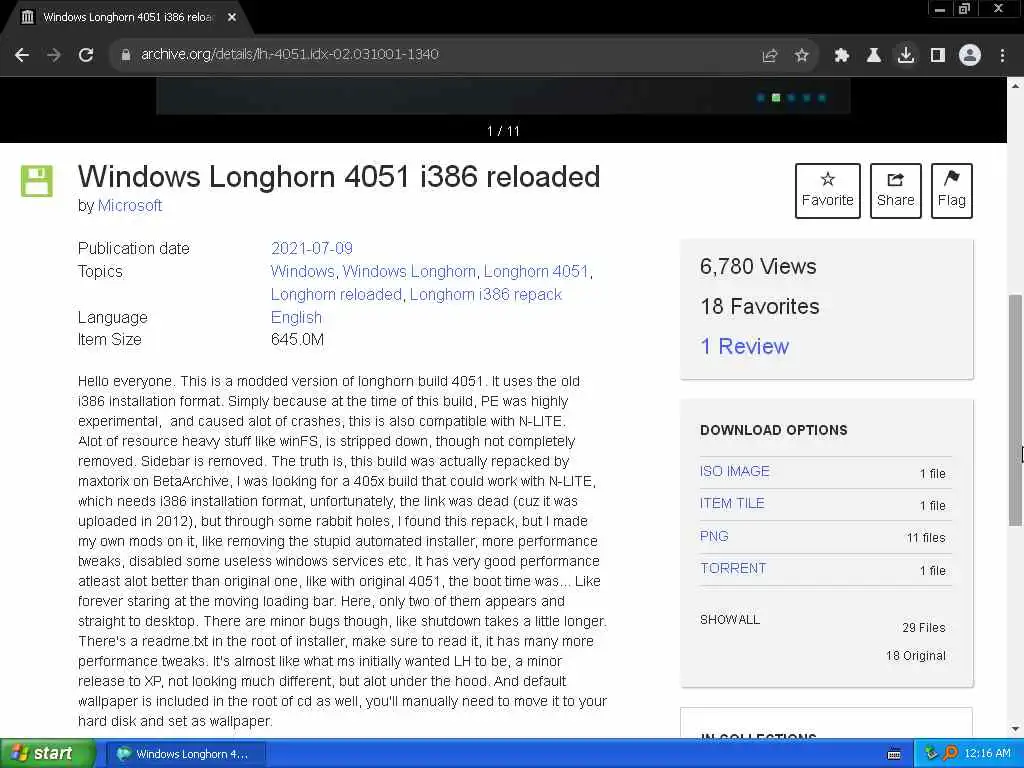The width and height of the screenshot is (1024, 768).
Task: Click the search magnifier tray icon
Action: coord(950,754)
